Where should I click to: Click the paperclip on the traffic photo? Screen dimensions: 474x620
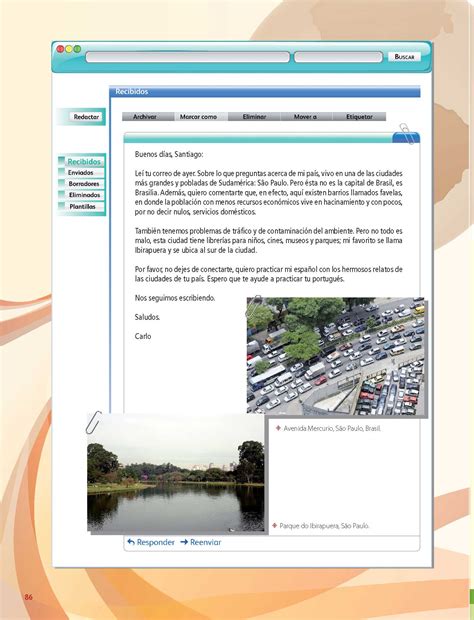click(253, 306)
